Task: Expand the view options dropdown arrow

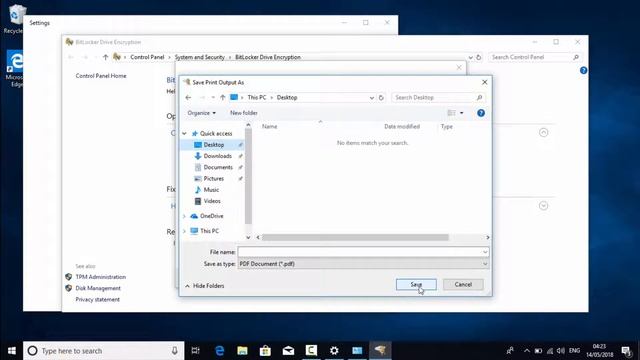Action: pyautogui.click(x=462, y=113)
